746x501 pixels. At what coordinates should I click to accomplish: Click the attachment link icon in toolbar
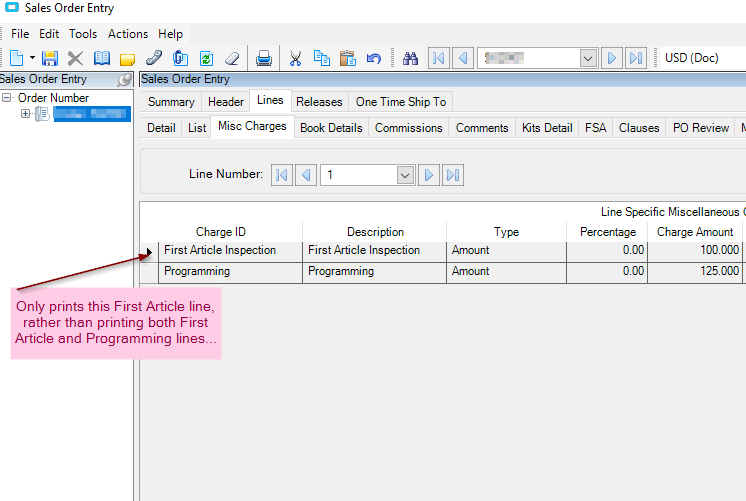154,58
